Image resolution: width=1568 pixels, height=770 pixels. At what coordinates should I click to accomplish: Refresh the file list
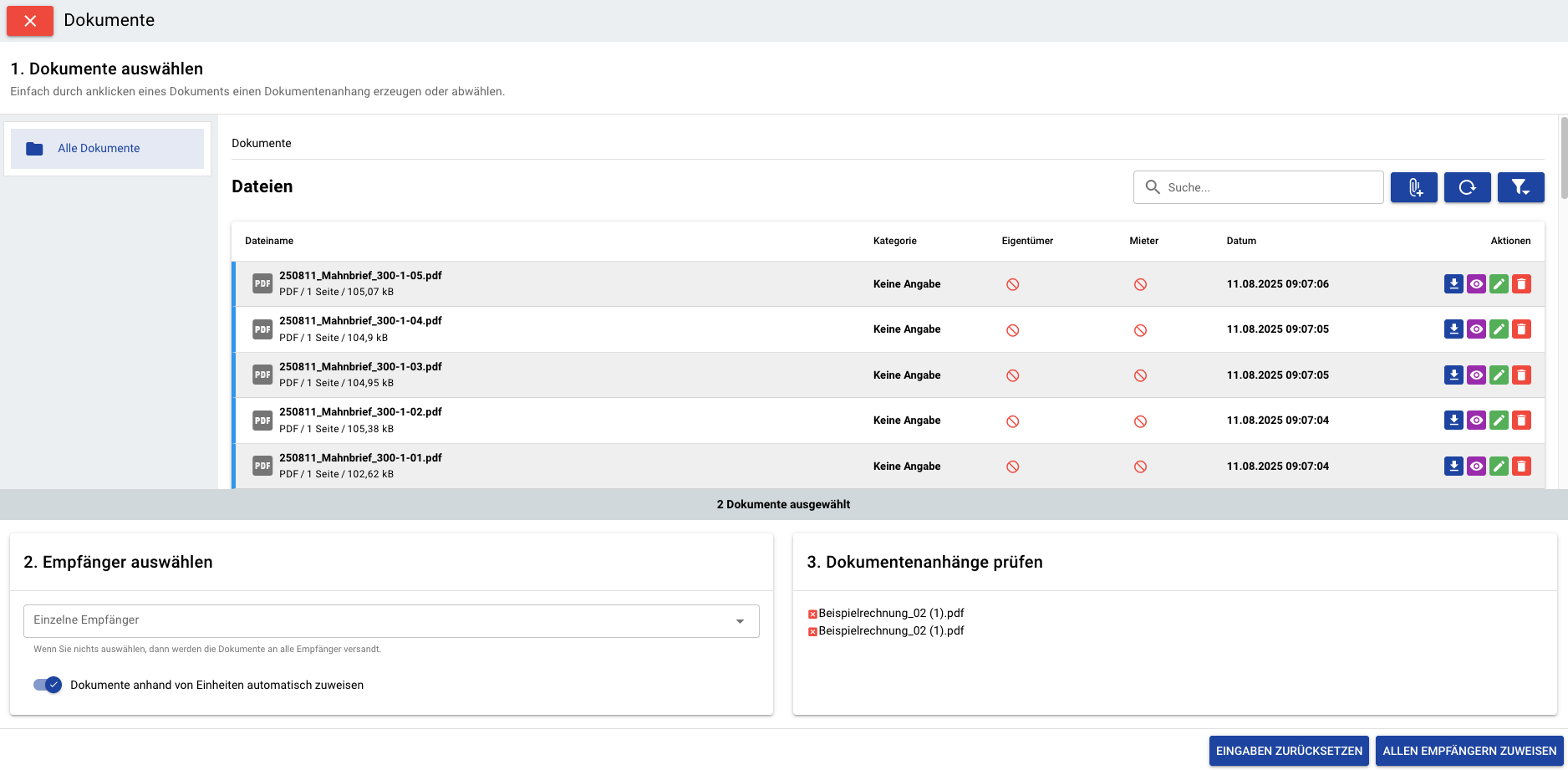tap(1467, 187)
